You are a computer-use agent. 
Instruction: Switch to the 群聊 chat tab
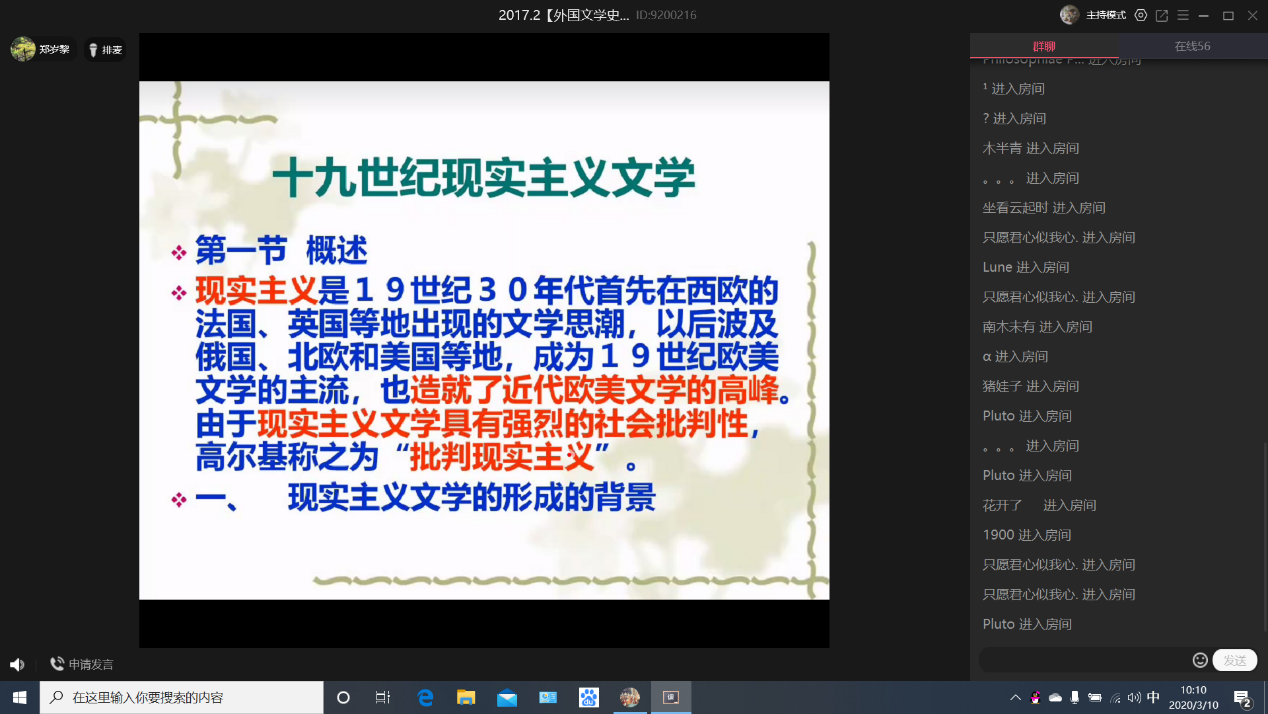click(1044, 46)
